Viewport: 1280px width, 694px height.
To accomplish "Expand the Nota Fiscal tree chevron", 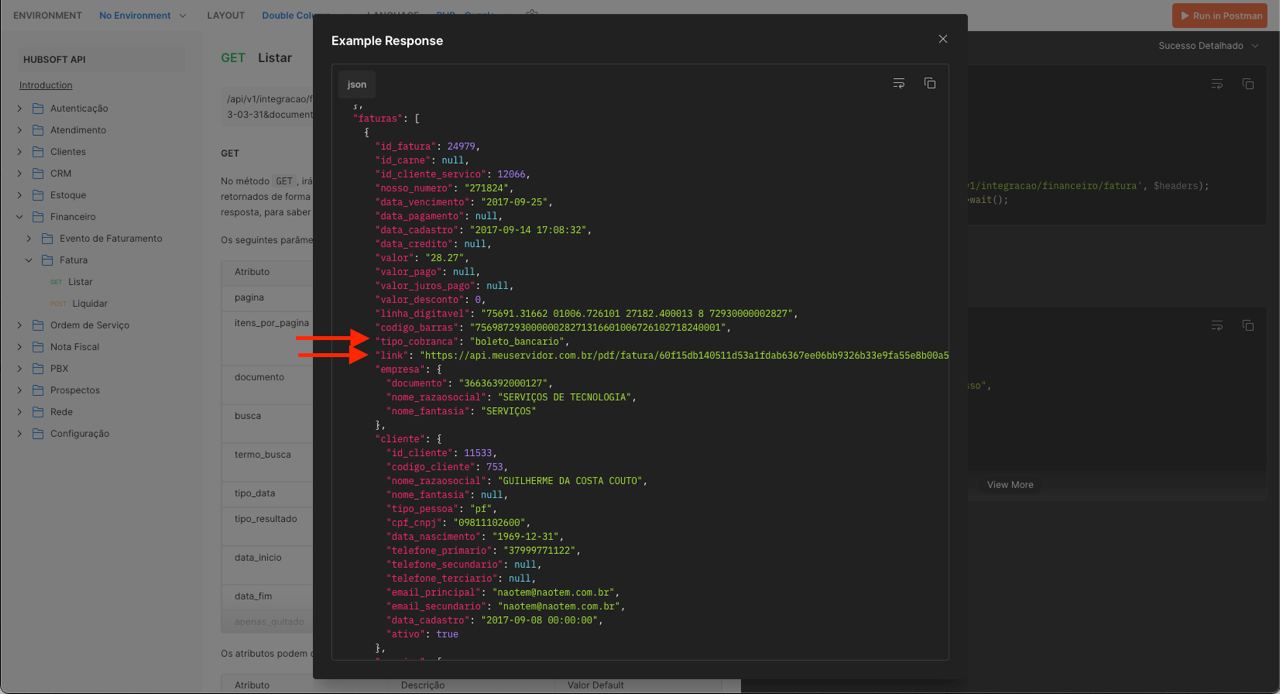I will pos(20,347).
